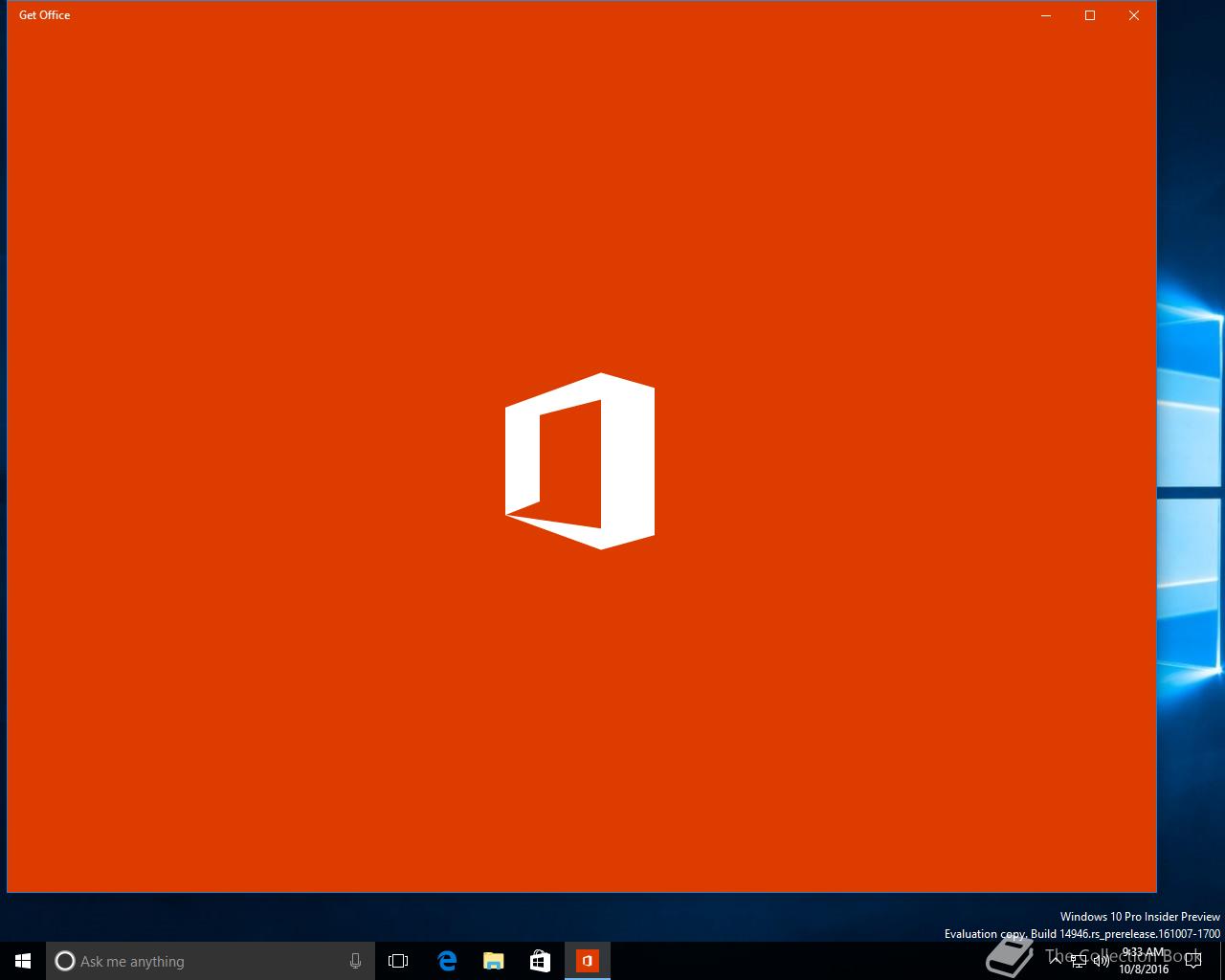Click the 'Get Office' window title text
Viewport: 1225px width, 980px height.
44,15
